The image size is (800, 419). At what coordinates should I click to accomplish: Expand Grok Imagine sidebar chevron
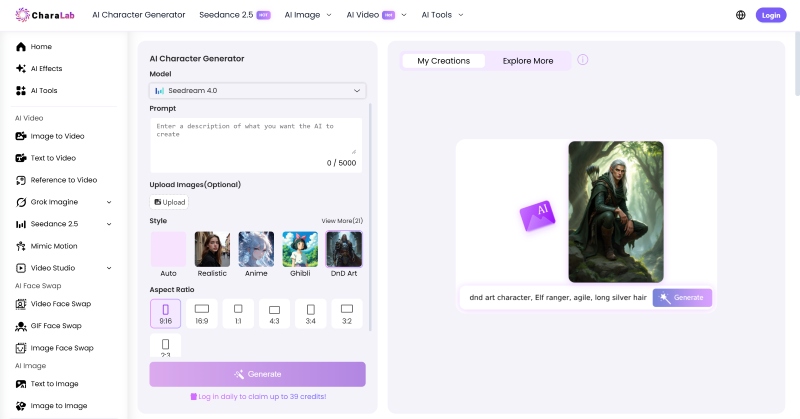[109, 202]
